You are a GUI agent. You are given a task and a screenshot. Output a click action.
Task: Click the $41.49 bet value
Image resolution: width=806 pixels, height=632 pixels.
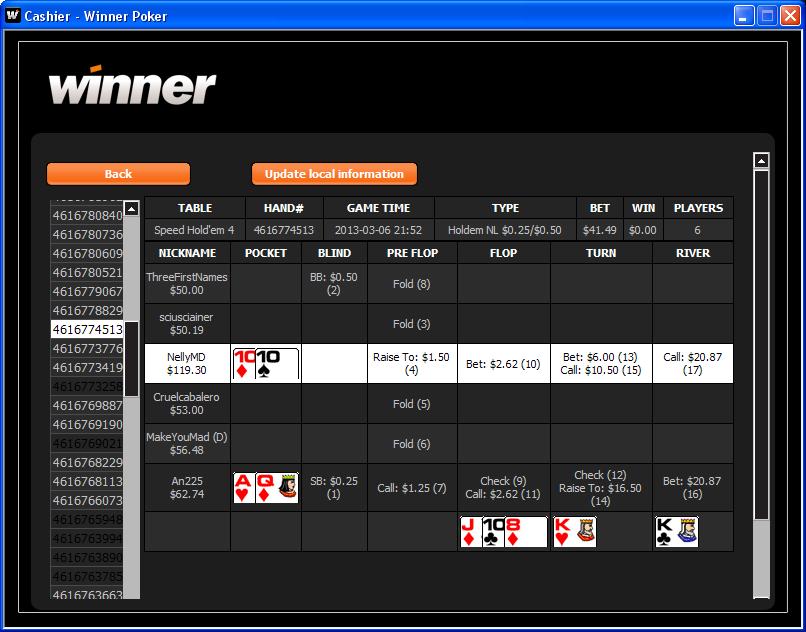pyautogui.click(x=599, y=230)
